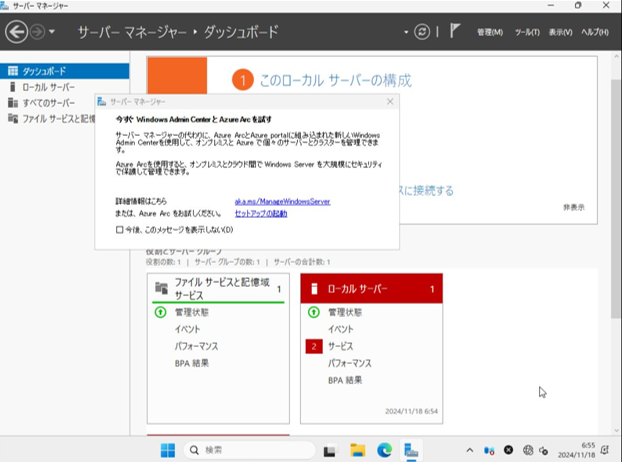622x462 pixels.
Task: Open Task View from the taskbar
Action: tap(329, 450)
